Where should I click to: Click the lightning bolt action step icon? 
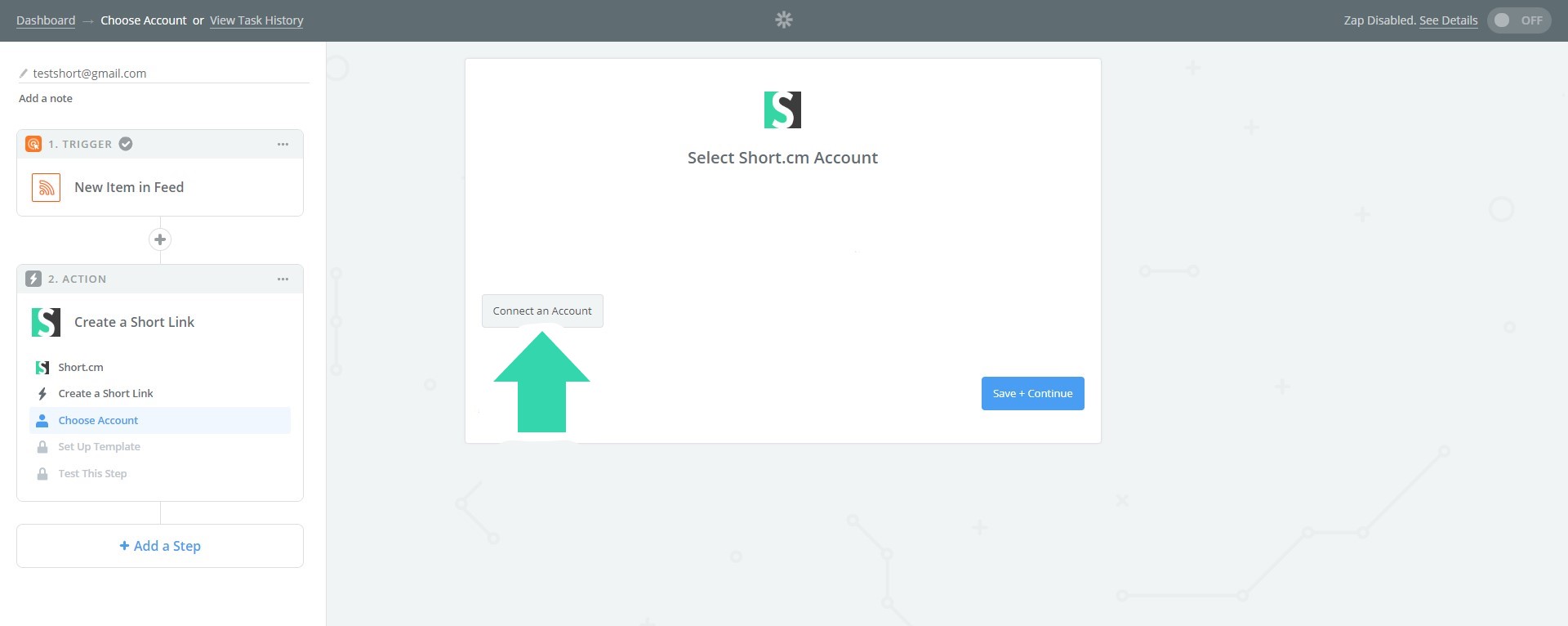click(33, 279)
